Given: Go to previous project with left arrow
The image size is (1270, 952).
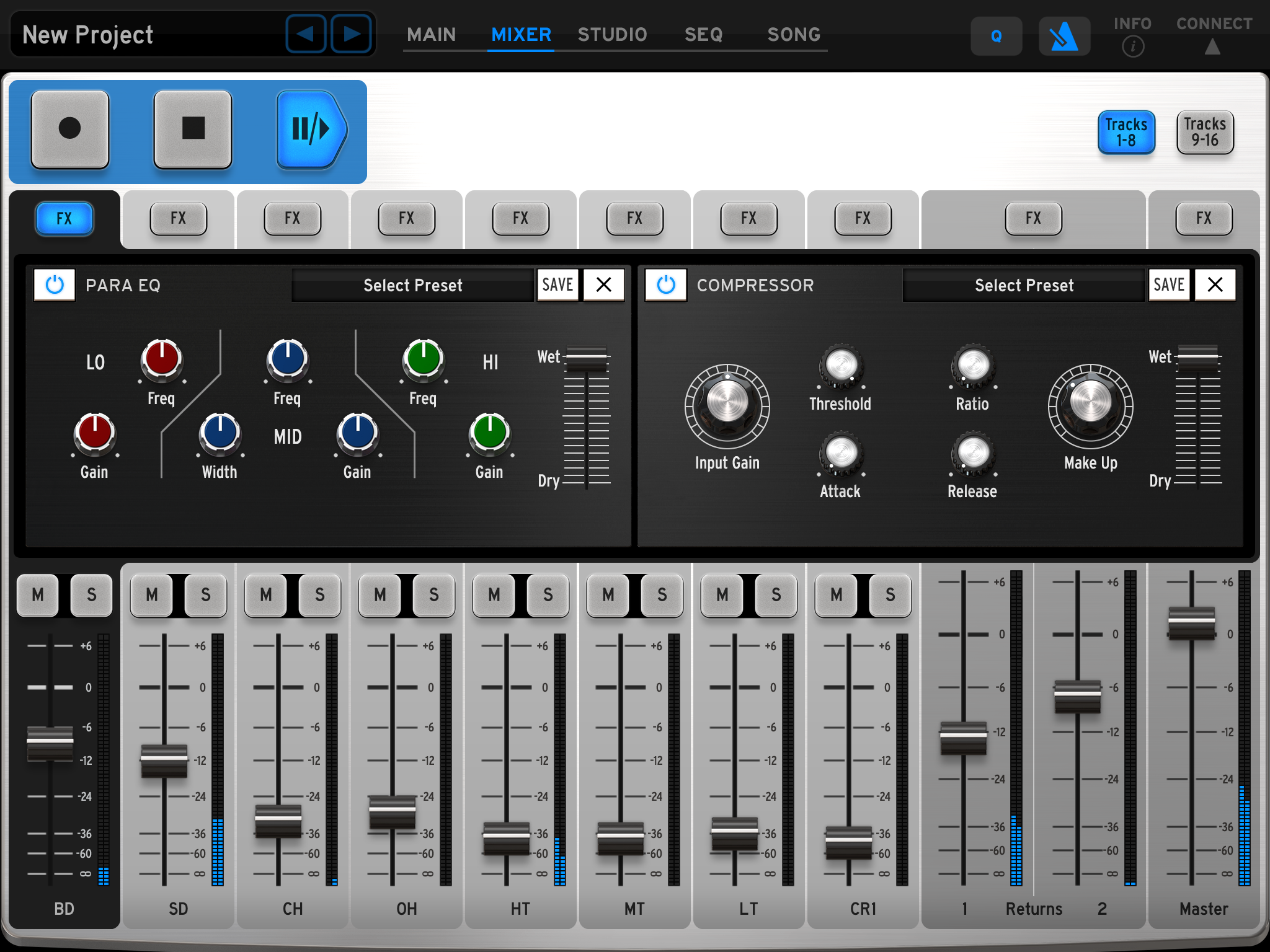Looking at the screenshot, I should [306, 33].
